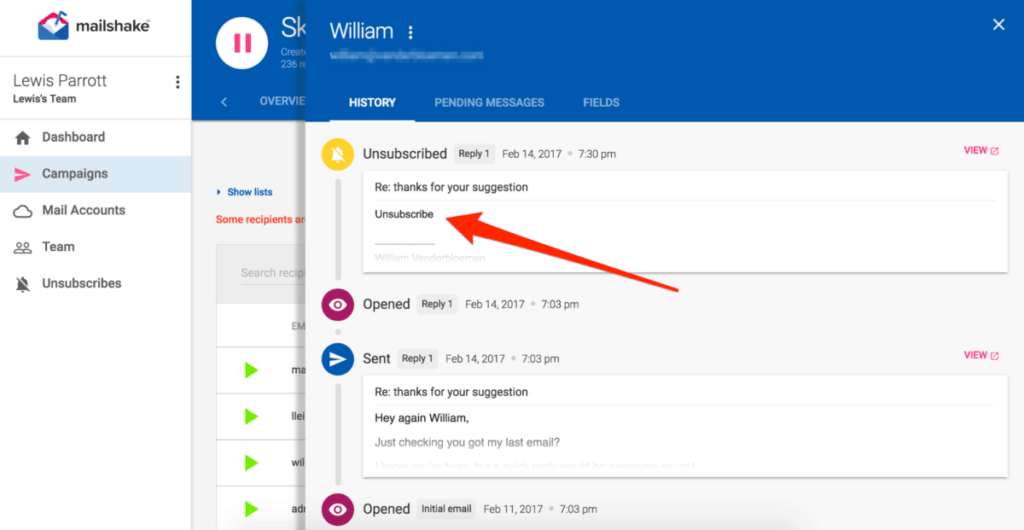Expand Show lists disclosure
The width and height of the screenshot is (1024, 530).
click(245, 192)
